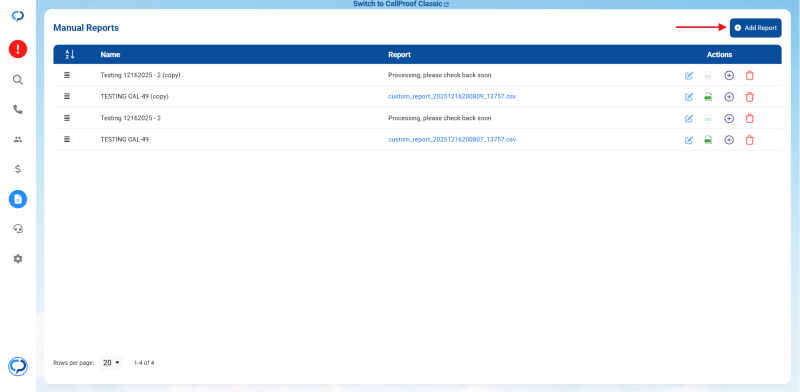Sort the table with A-Z sort icon
Viewport: 800px width, 392px height.
tap(70, 55)
